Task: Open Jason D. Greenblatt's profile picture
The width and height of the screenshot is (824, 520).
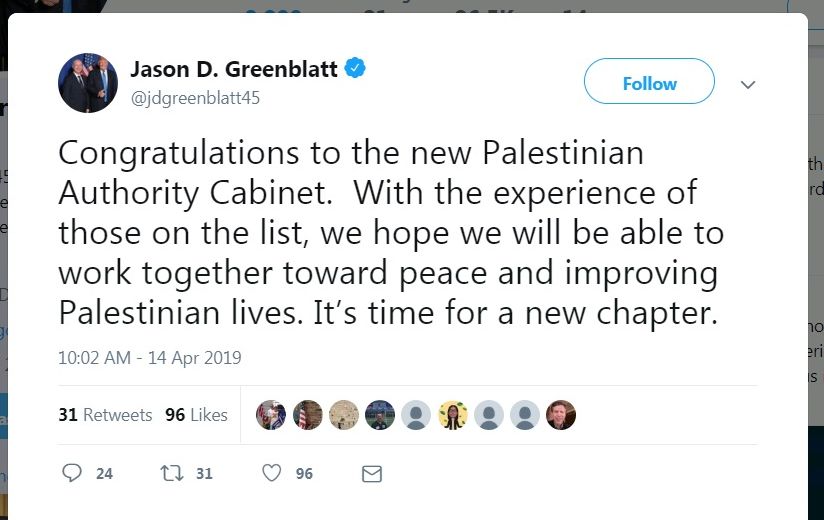Action: click(88, 83)
